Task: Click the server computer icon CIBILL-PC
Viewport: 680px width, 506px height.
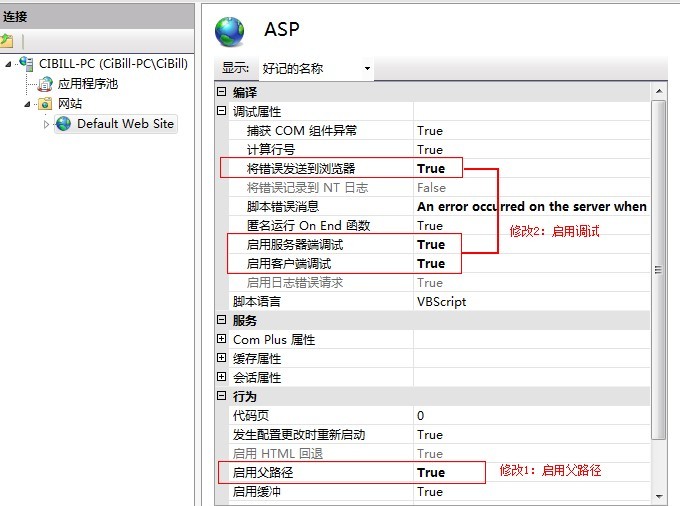Action: (x=26, y=64)
